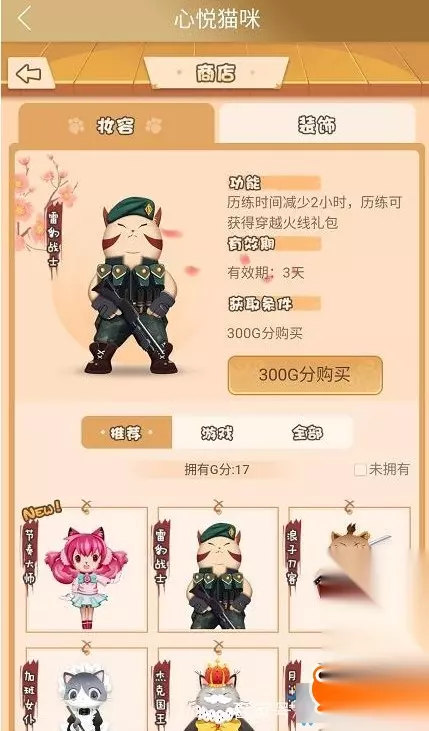Open the 装饰 tab
The image size is (429, 731).
[317, 125]
